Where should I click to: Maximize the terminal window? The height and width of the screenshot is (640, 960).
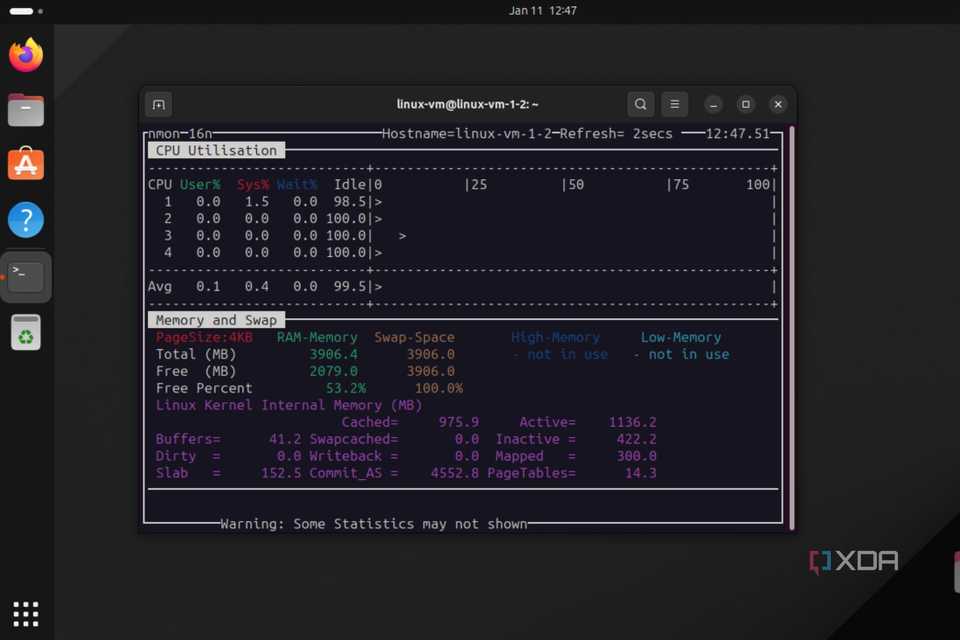click(745, 104)
